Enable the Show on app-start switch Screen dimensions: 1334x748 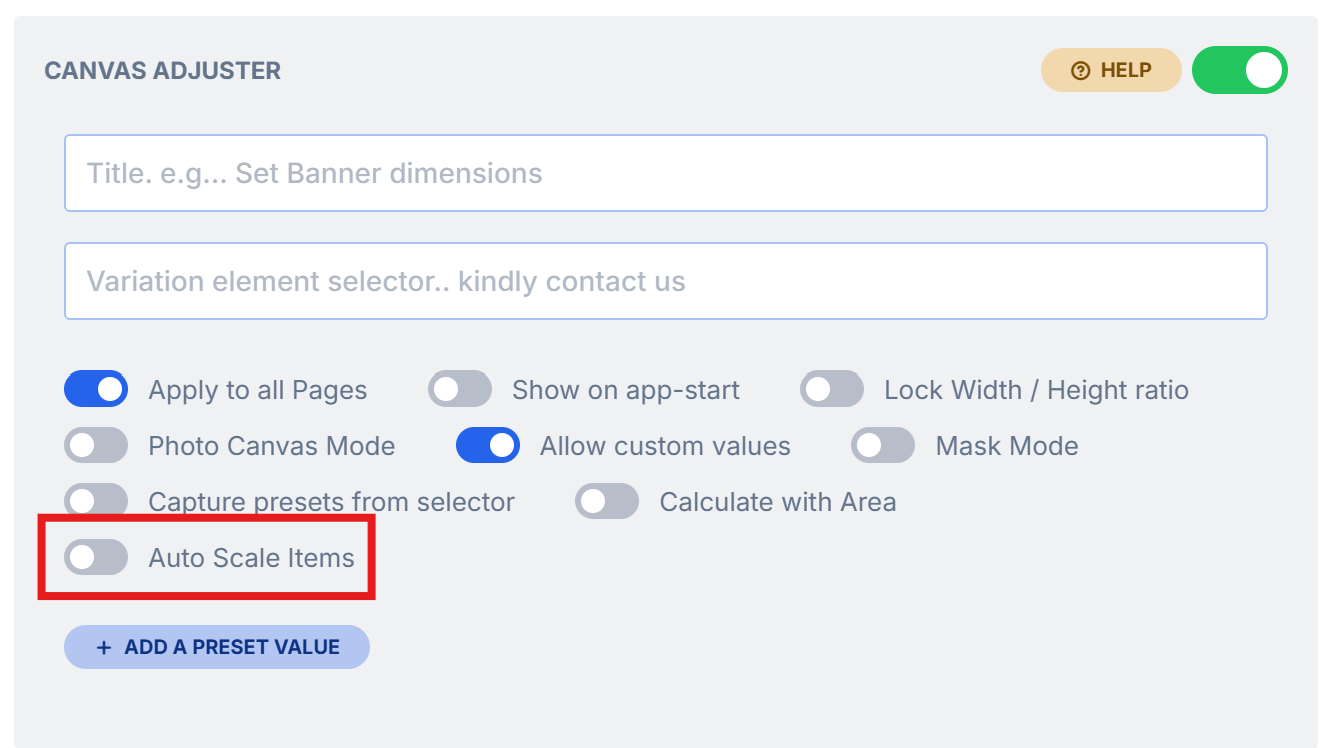pyautogui.click(x=460, y=389)
